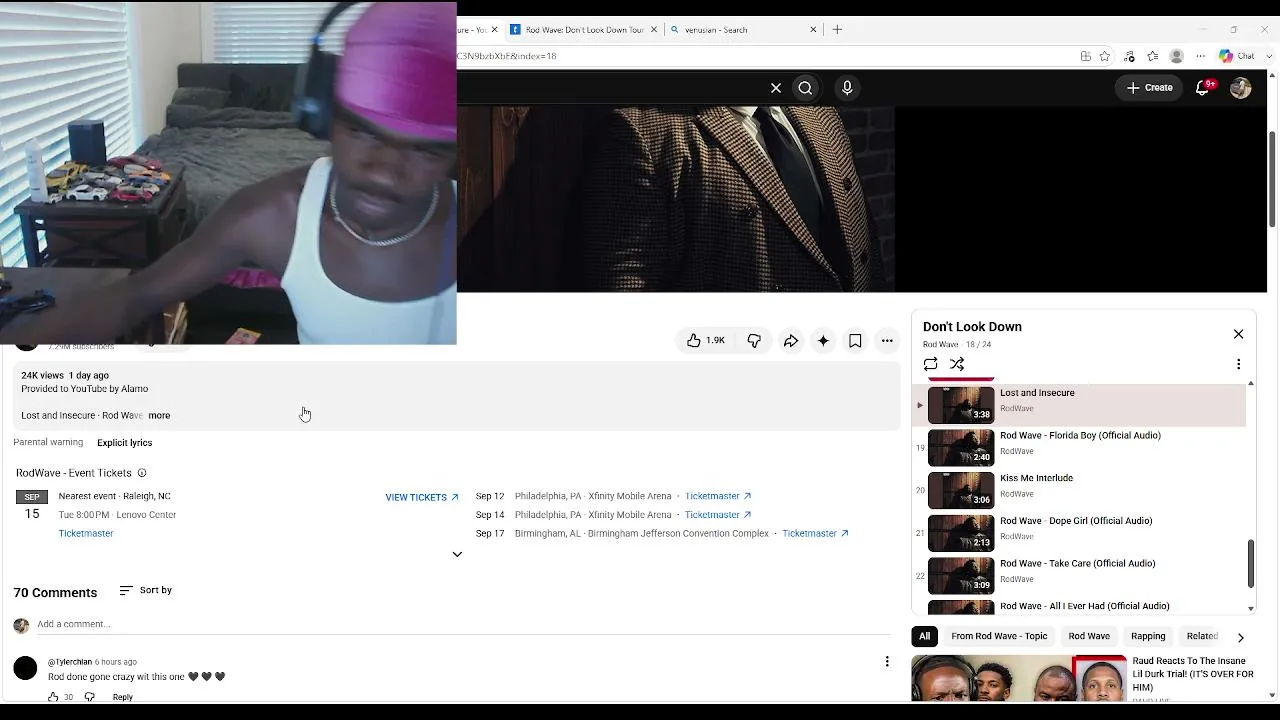Open the YouTube account avatar menu
Viewport: 1280px width, 720px height.
[x=1241, y=88]
